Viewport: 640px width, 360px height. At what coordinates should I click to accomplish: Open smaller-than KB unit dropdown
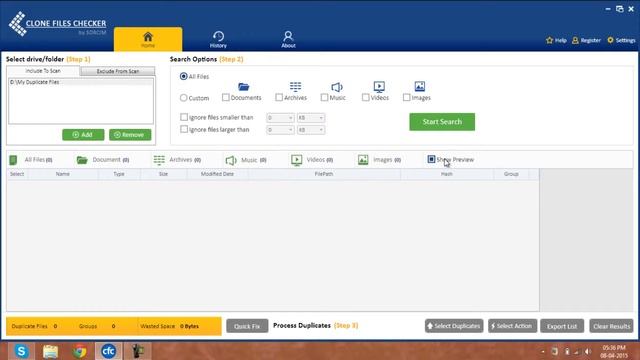(311, 118)
